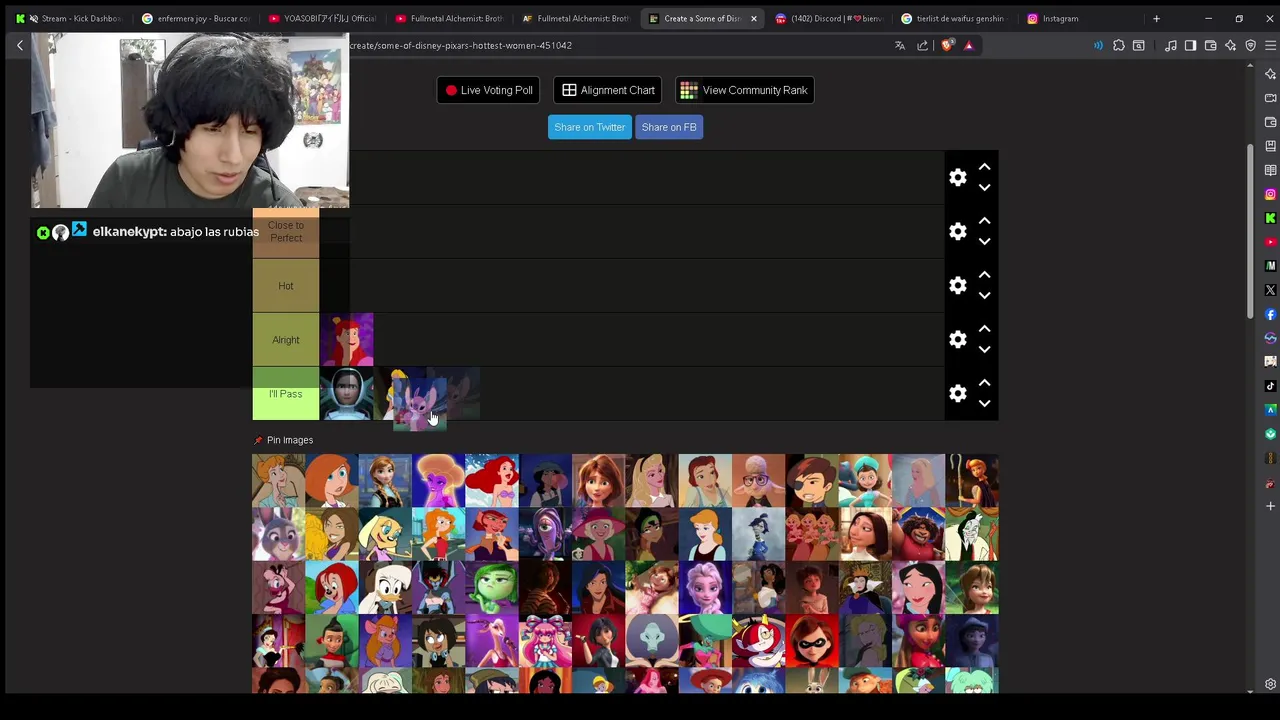Select the Hot tier label
The image size is (1280, 720).
point(286,286)
